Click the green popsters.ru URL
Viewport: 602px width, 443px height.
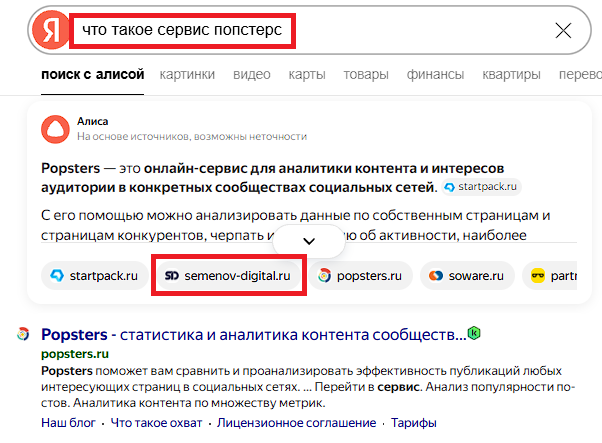(x=75, y=354)
